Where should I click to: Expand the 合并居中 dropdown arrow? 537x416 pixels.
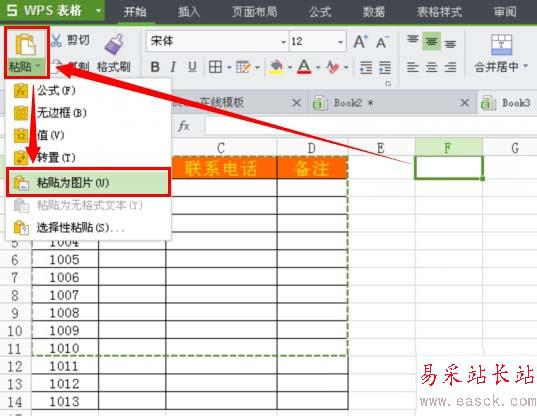point(526,66)
